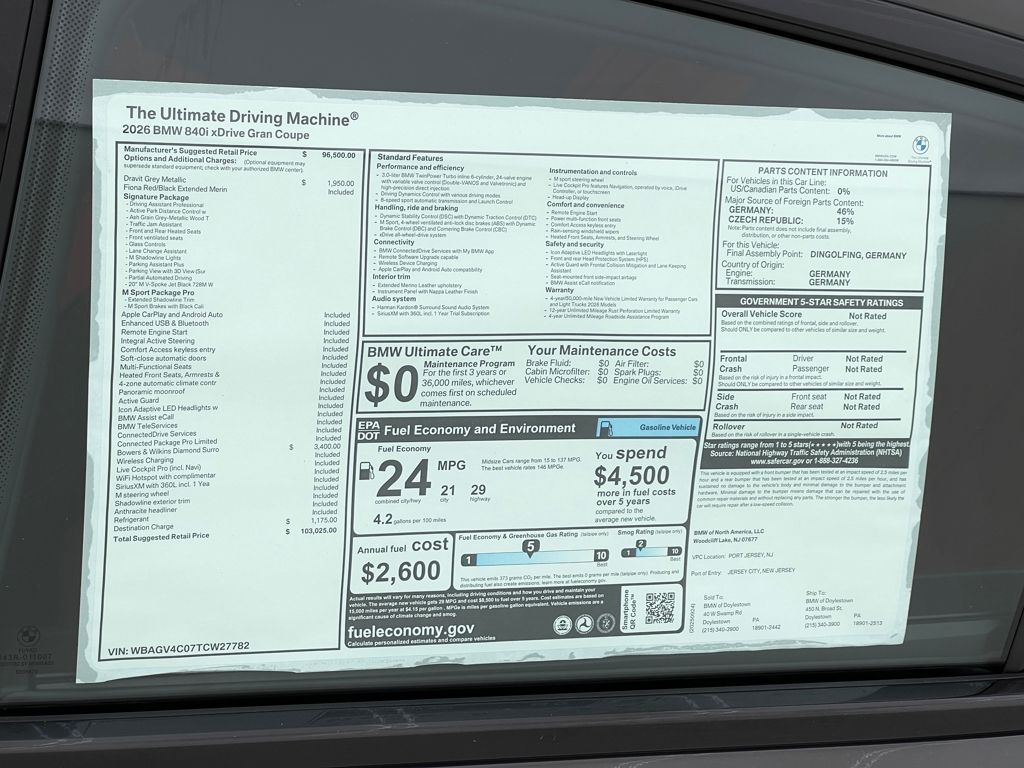Click the "Audio system" subheading
Image resolution: width=1024 pixels, height=768 pixels.
click(394, 298)
